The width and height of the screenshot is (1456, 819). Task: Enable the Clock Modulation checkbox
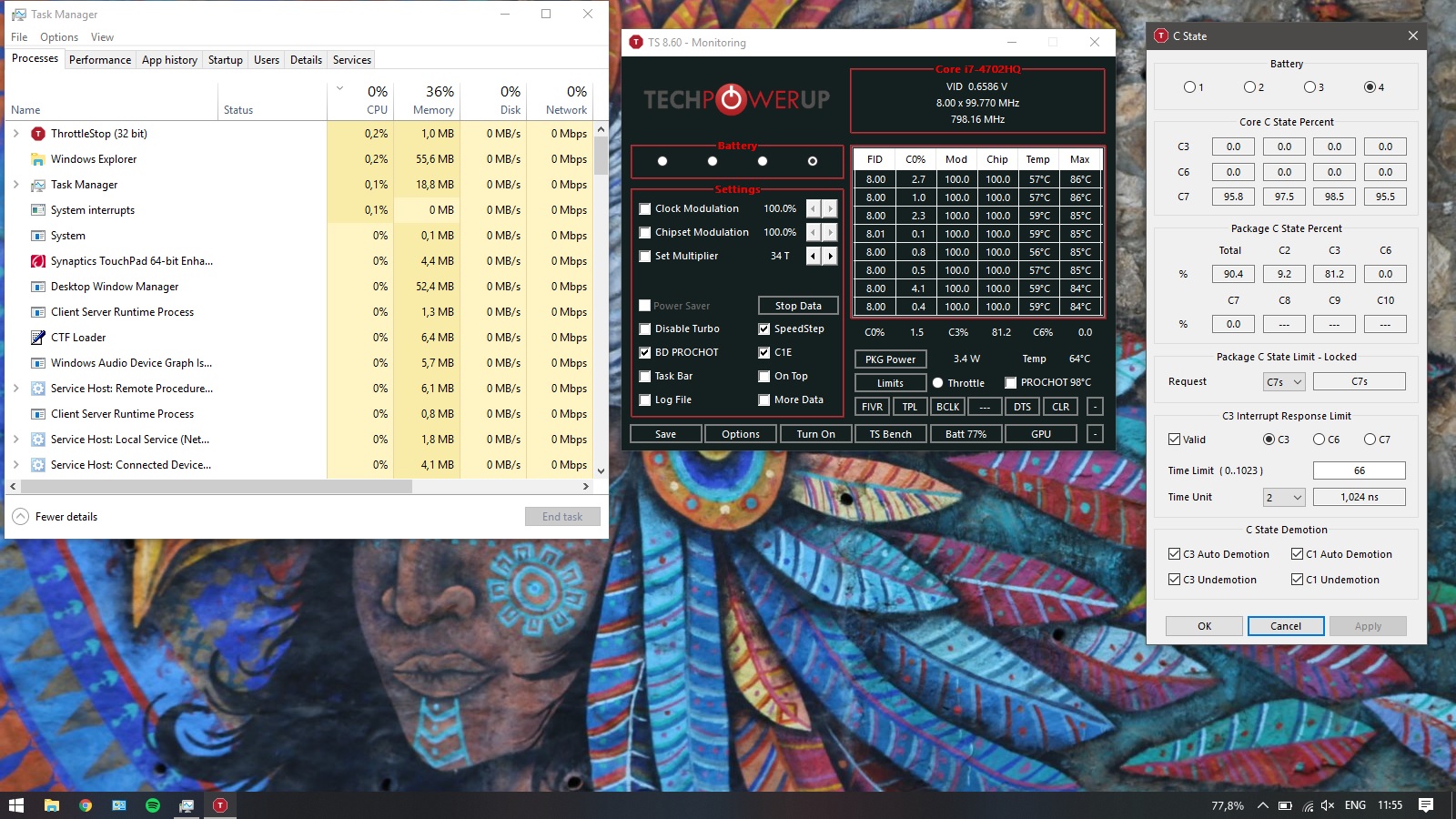tap(645, 208)
